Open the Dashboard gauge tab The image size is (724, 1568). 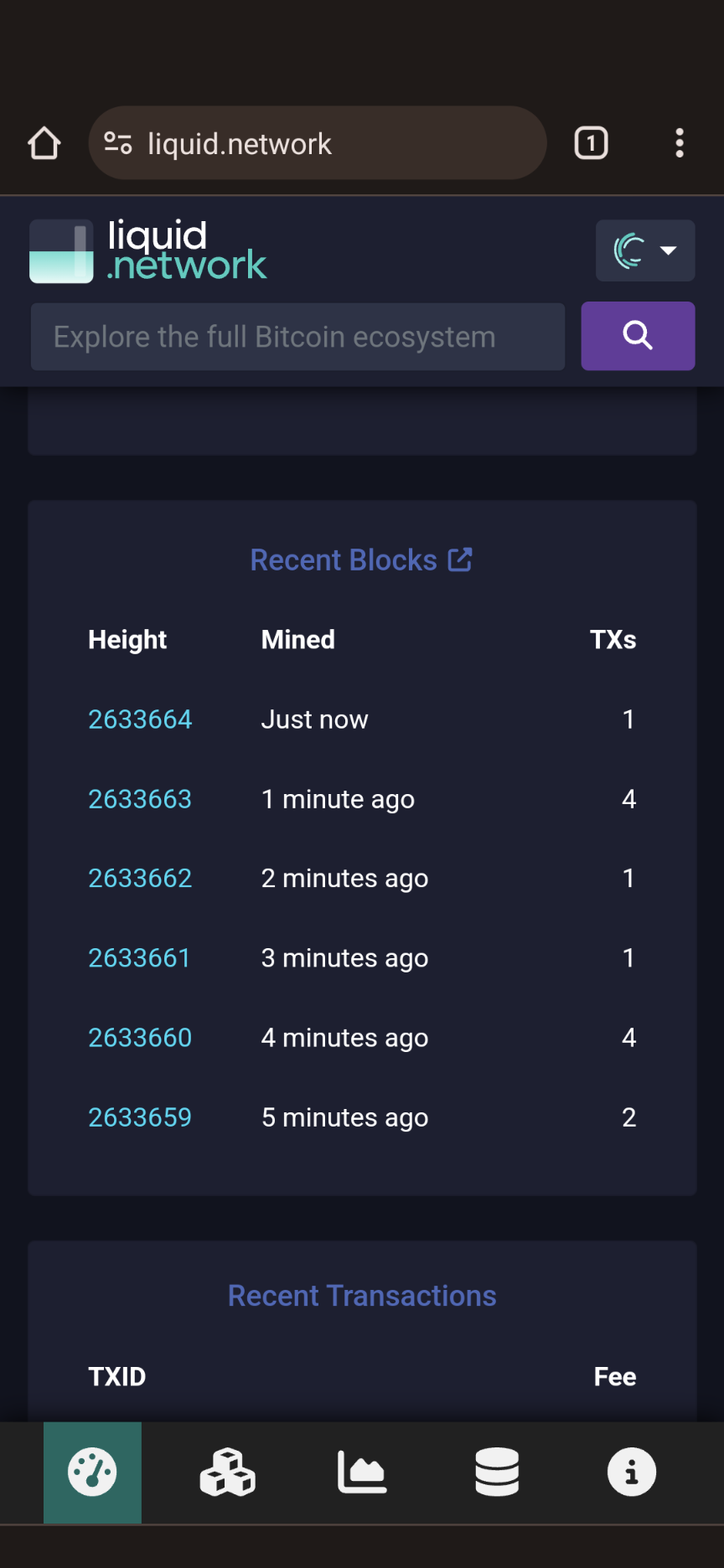click(x=92, y=1472)
